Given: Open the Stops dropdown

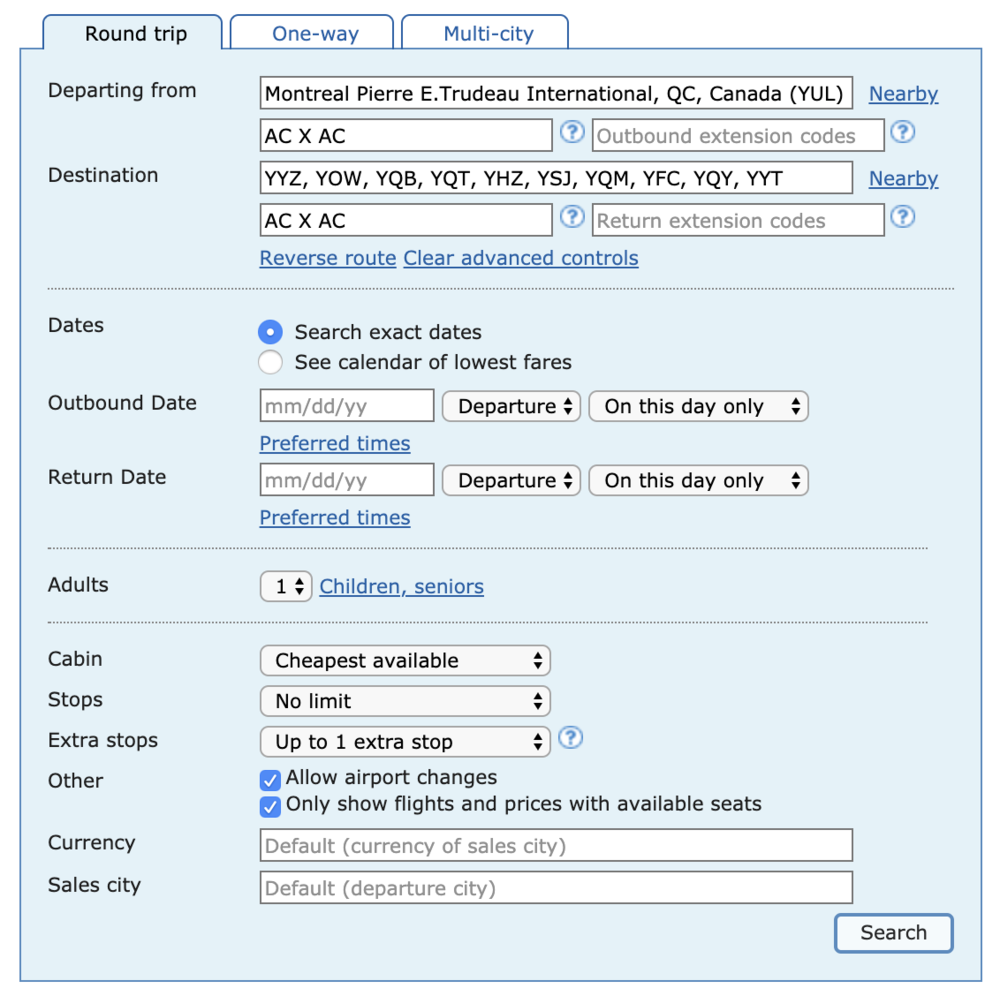Looking at the screenshot, I should [405, 702].
